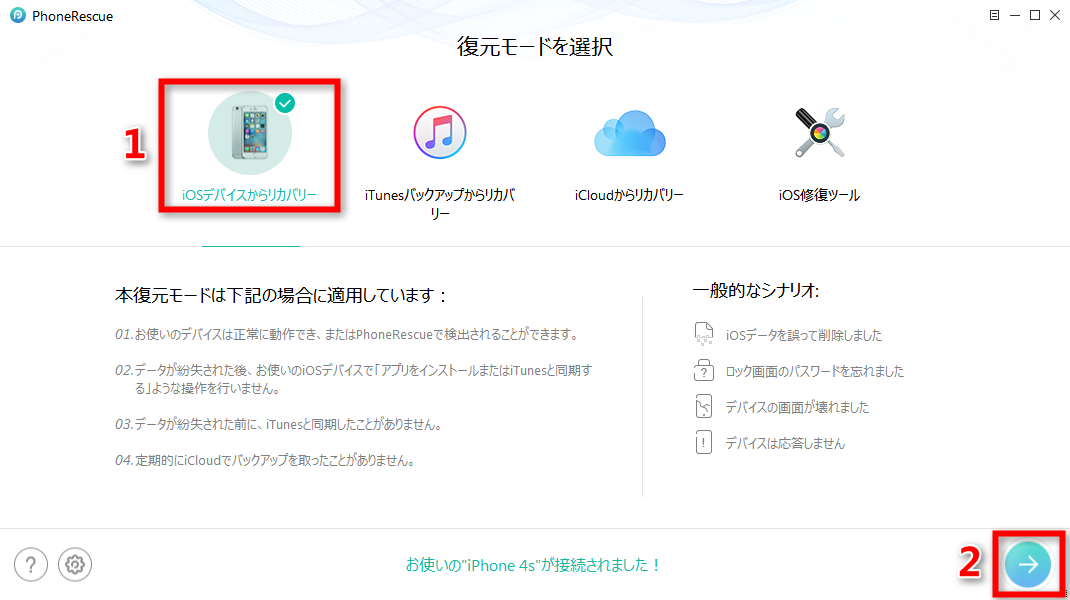Click text 'デバイスは応答しません'
1070x600 pixels.
coord(785,444)
